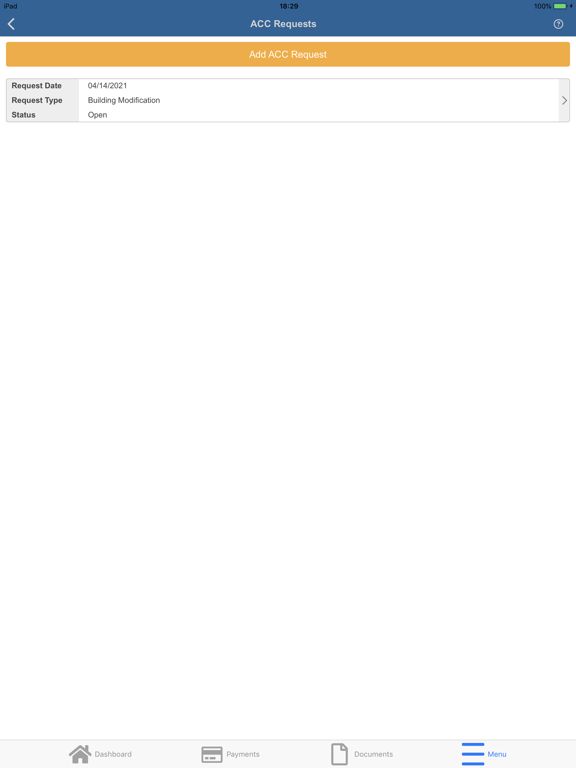Open help via question mark icon

[x=558, y=24]
